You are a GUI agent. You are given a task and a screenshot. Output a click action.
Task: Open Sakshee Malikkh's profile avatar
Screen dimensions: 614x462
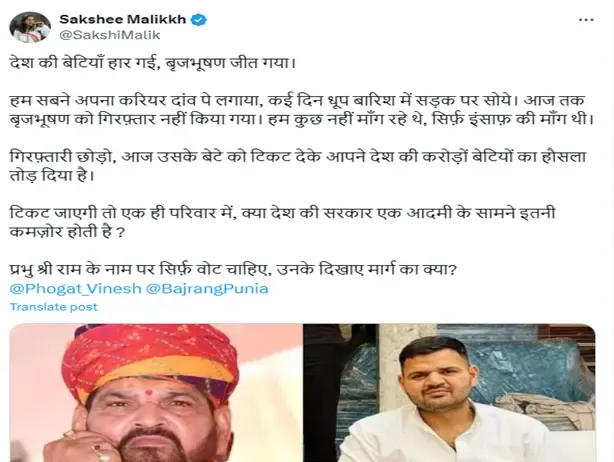30,27
